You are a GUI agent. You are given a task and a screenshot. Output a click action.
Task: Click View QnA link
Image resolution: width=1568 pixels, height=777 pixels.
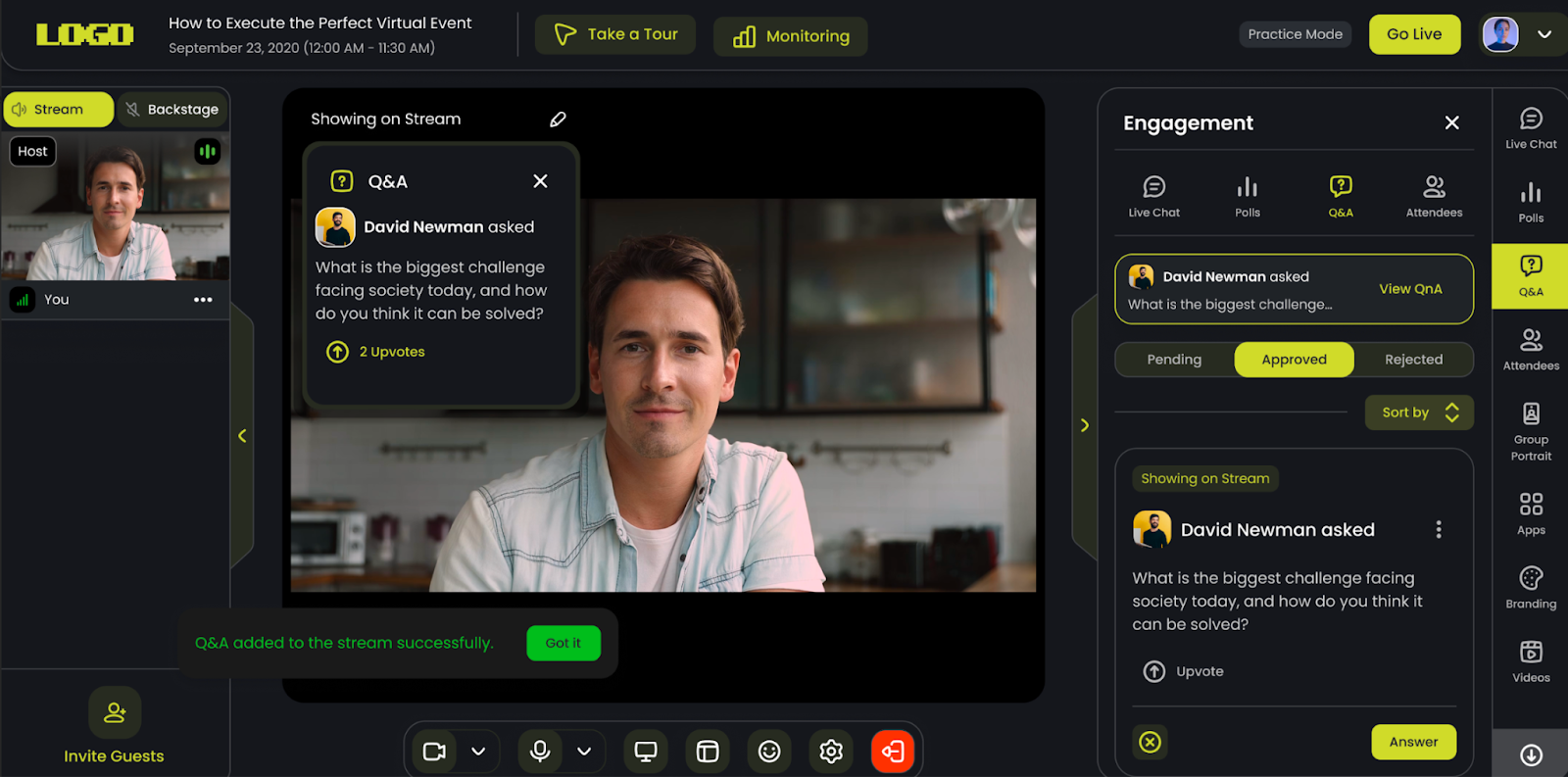(x=1410, y=289)
